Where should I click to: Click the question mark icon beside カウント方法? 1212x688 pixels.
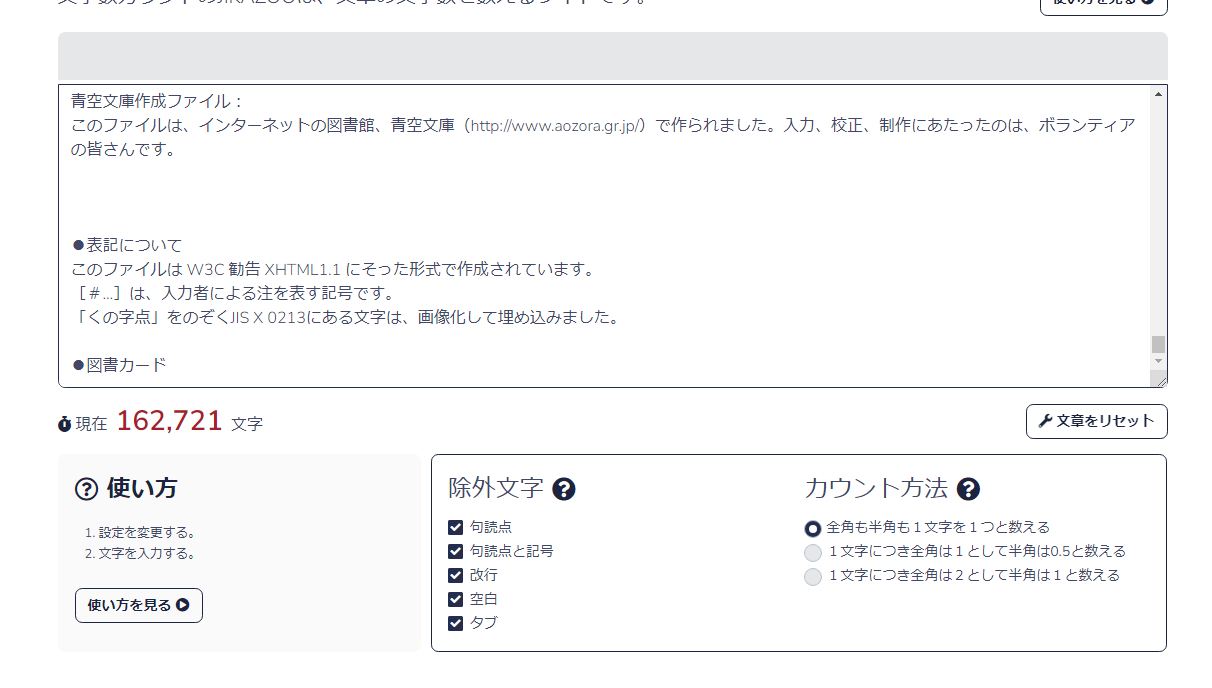coord(966,489)
